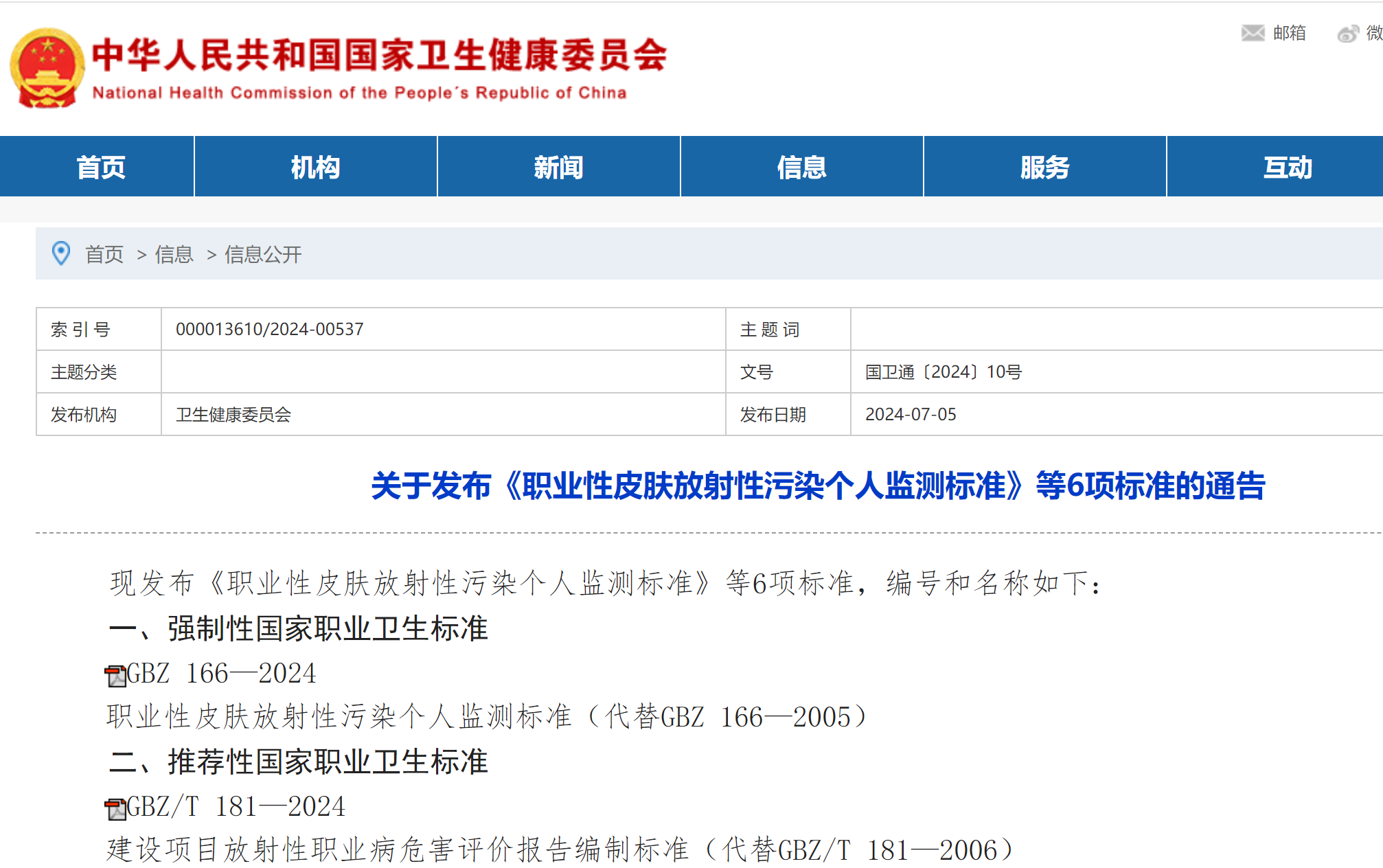Click the blue announcement title heading
This screenshot has height=868, width=1383.
pyautogui.click(x=817, y=486)
